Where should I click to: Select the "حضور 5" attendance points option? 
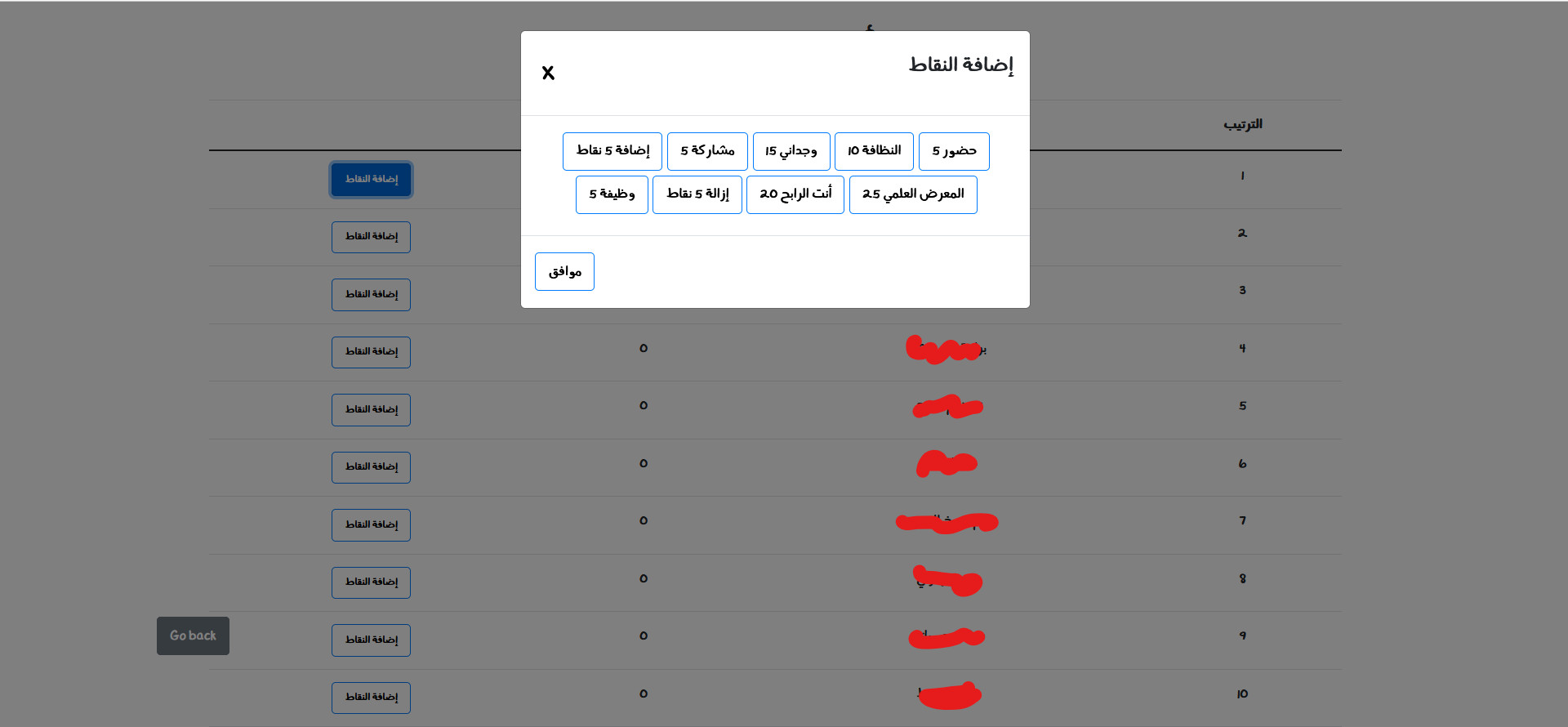[x=953, y=151]
